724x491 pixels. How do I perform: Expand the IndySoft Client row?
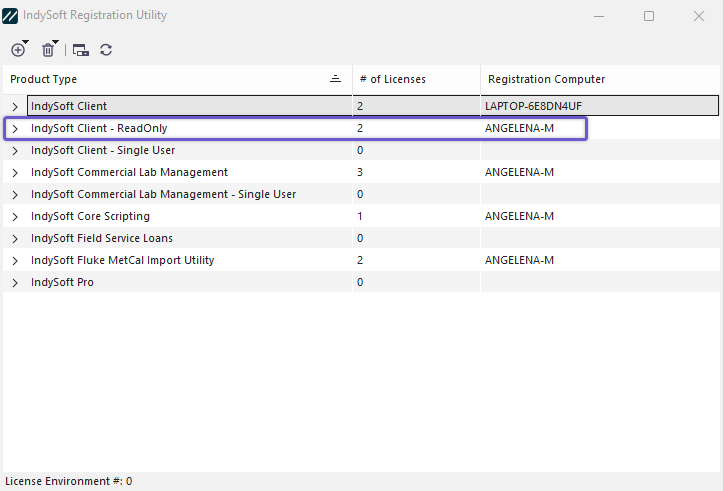coord(15,106)
